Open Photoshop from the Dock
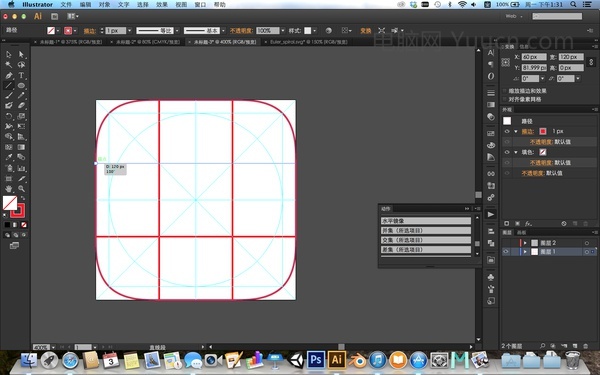Screen dimensions: 600x375 pyautogui.click(x=316, y=360)
